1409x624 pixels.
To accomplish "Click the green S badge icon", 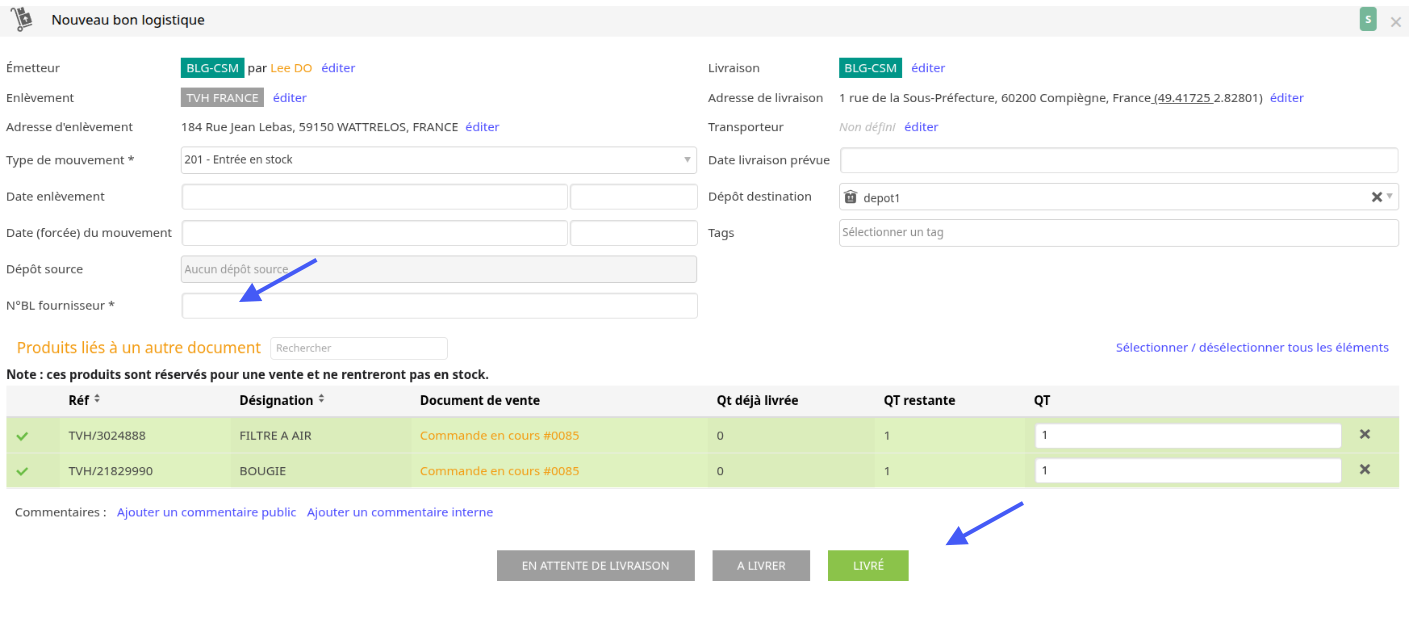I will [x=1367, y=19].
